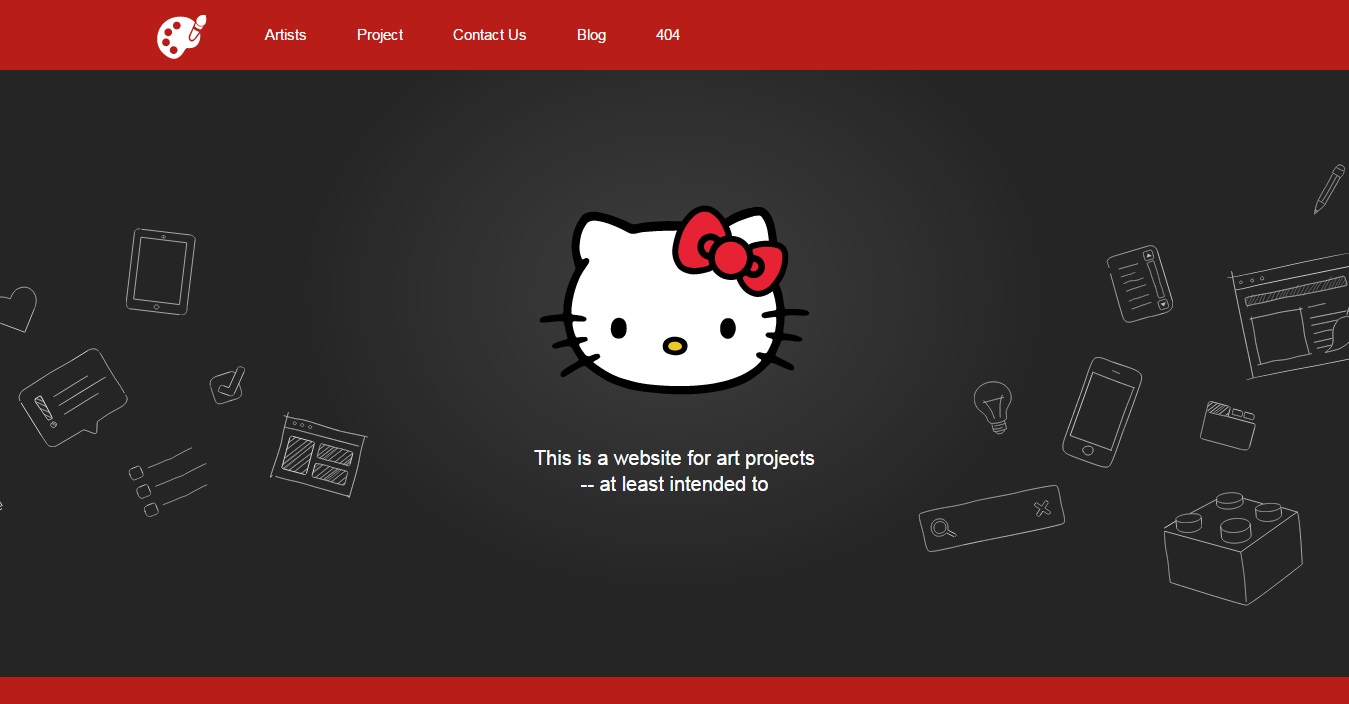This screenshot has height=704, width=1349.
Task: Click the speech bubble doodle icon
Action: (x=72, y=395)
